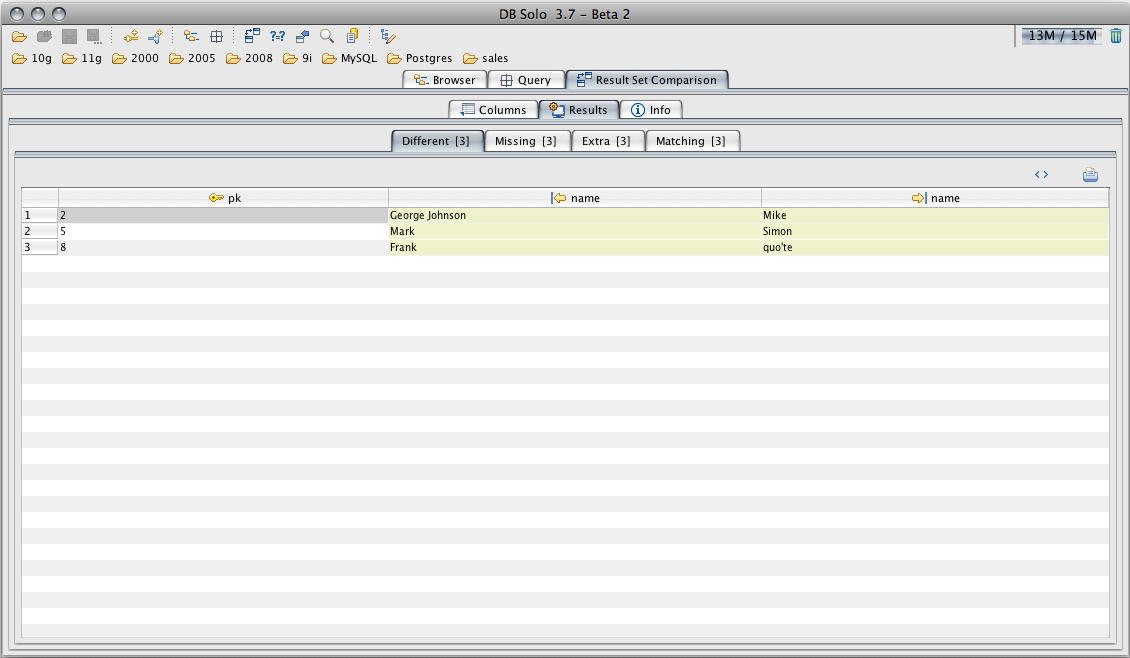Select row number 2 header
This screenshot has width=1130, height=658.
[40, 231]
